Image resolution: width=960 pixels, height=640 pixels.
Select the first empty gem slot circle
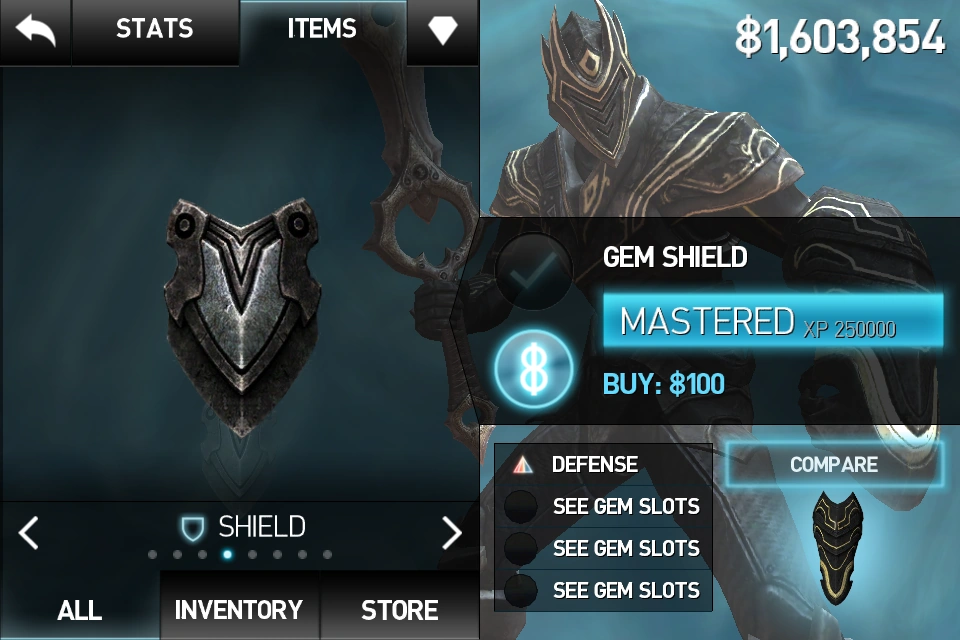pos(520,506)
